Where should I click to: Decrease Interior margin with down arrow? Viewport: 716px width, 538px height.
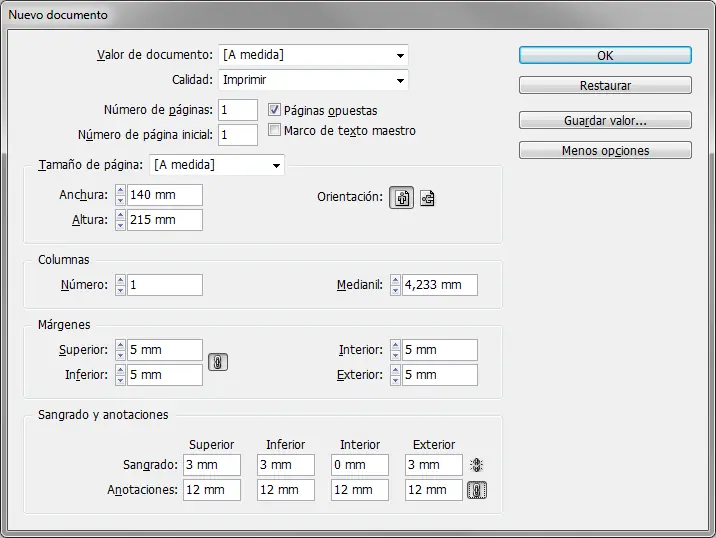tap(395, 355)
